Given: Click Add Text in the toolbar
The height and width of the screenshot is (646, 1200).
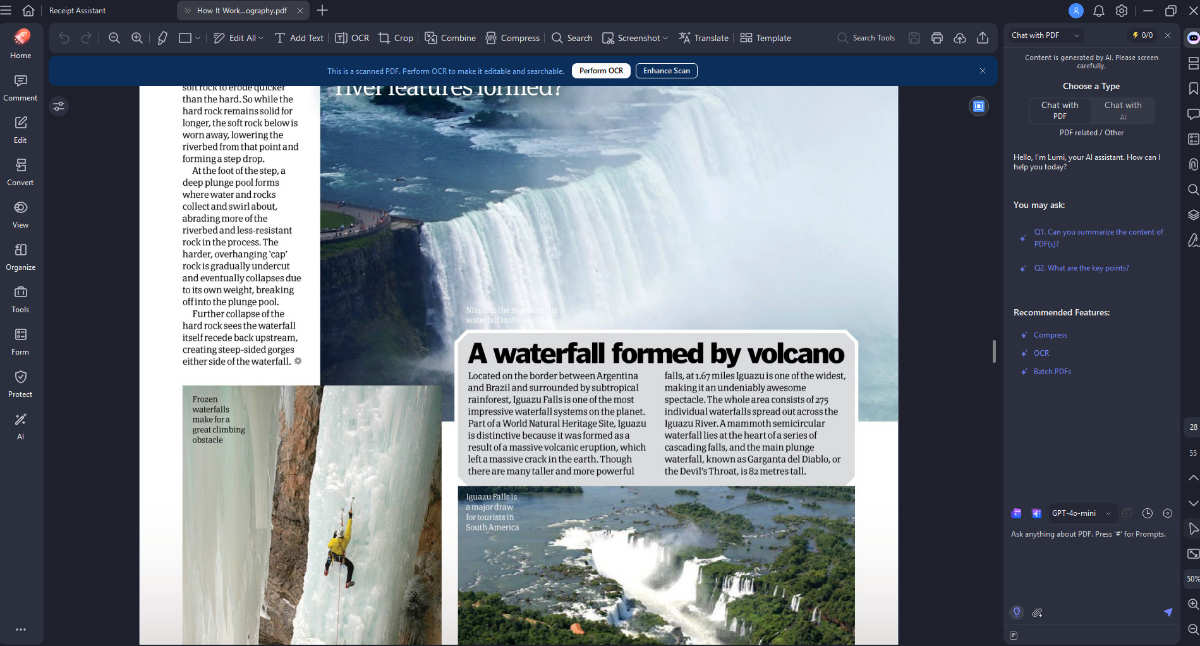Looking at the screenshot, I should (299, 38).
